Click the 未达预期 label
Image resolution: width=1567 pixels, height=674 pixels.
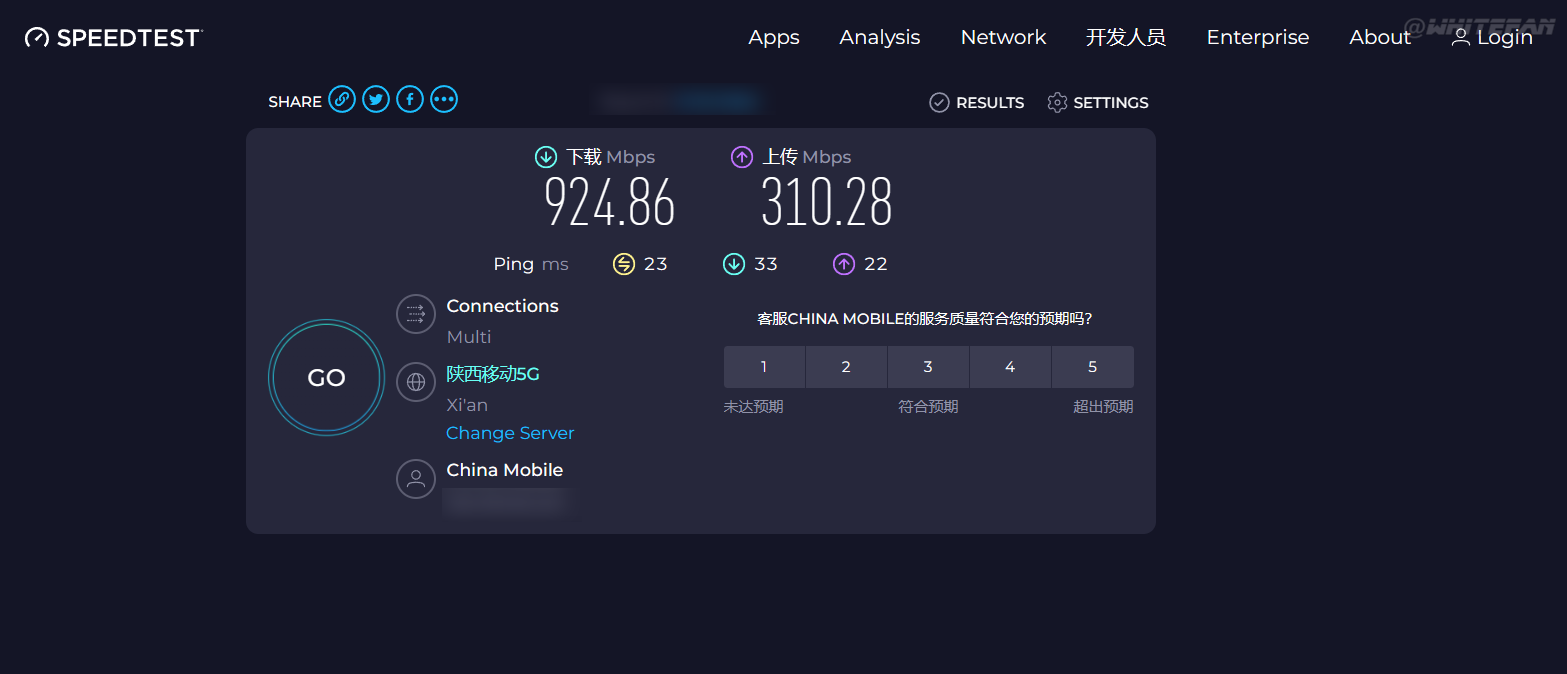pyautogui.click(x=754, y=407)
